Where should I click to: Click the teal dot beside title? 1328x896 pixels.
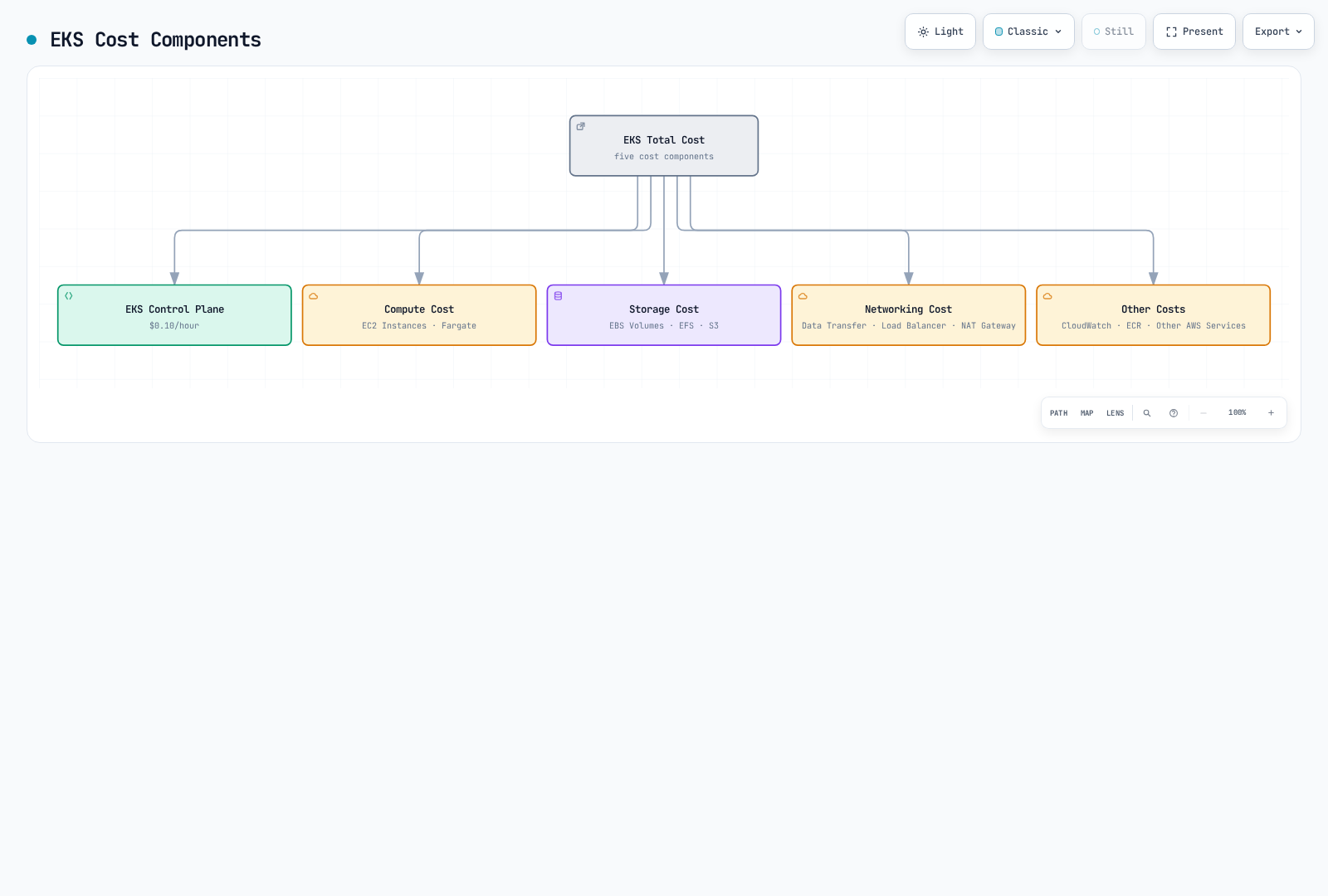(x=32, y=40)
